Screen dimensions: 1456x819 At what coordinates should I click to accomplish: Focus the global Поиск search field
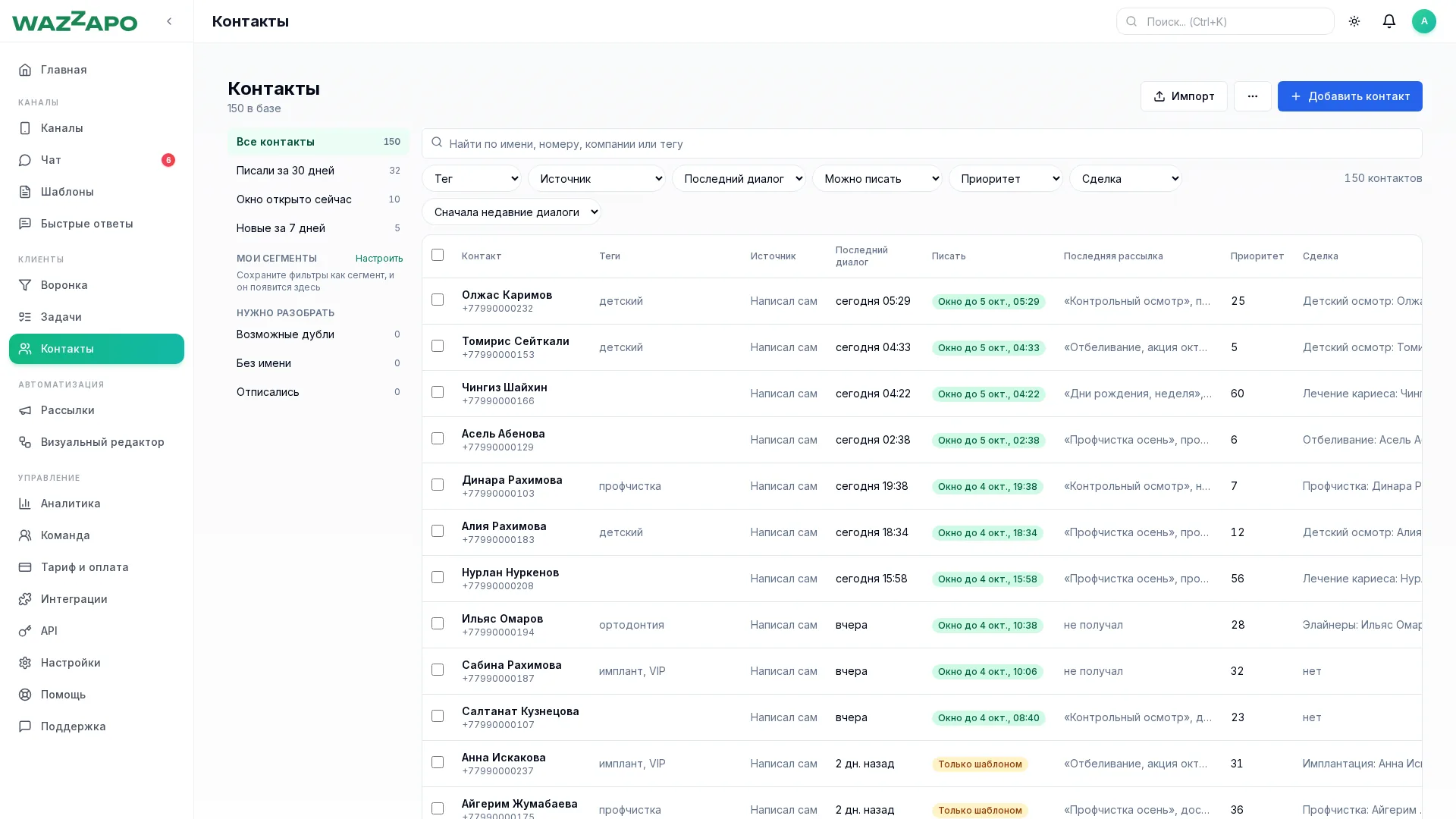coord(1225,21)
